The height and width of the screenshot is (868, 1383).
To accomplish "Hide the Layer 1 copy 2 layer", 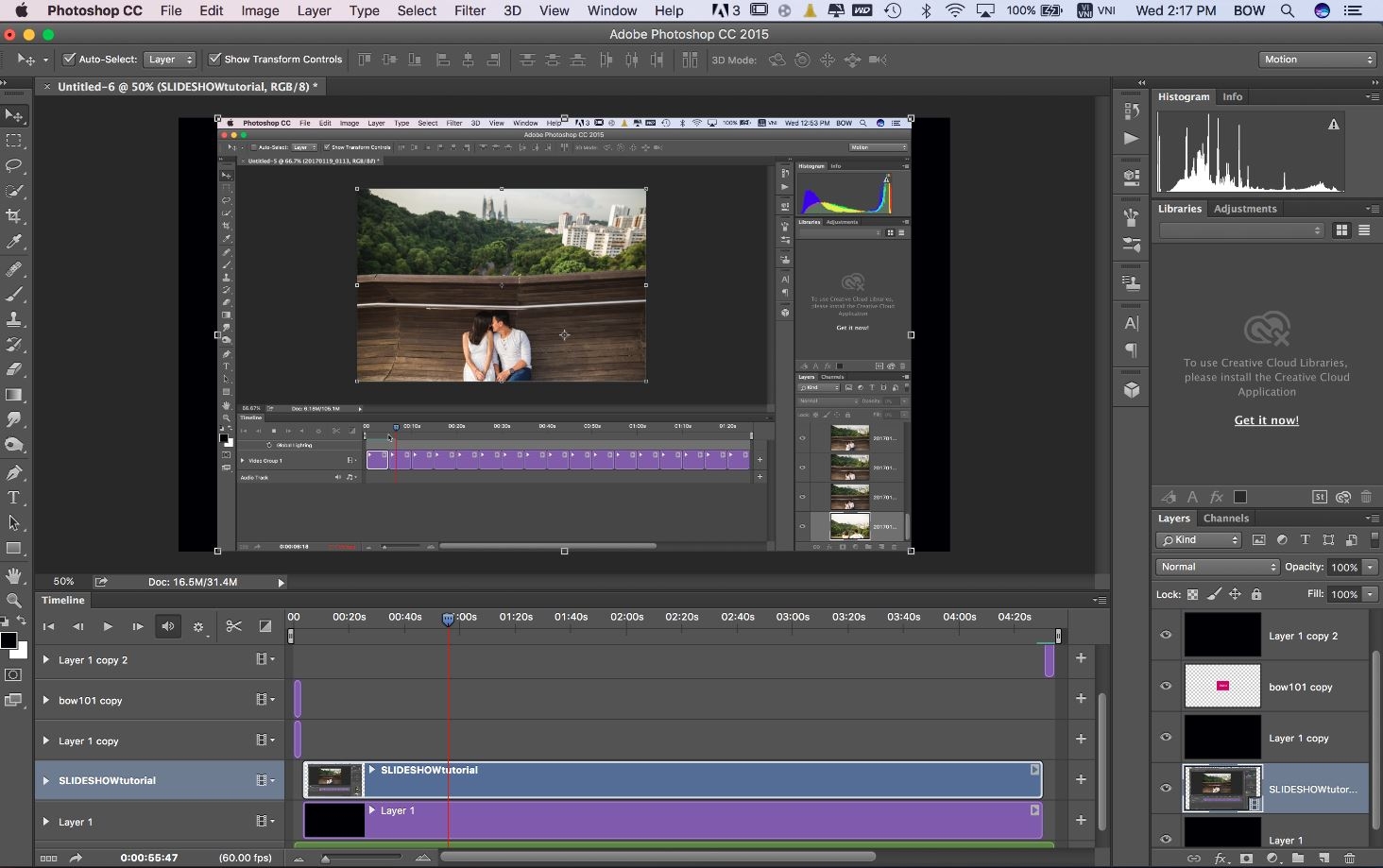I will [x=1166, y=635].
